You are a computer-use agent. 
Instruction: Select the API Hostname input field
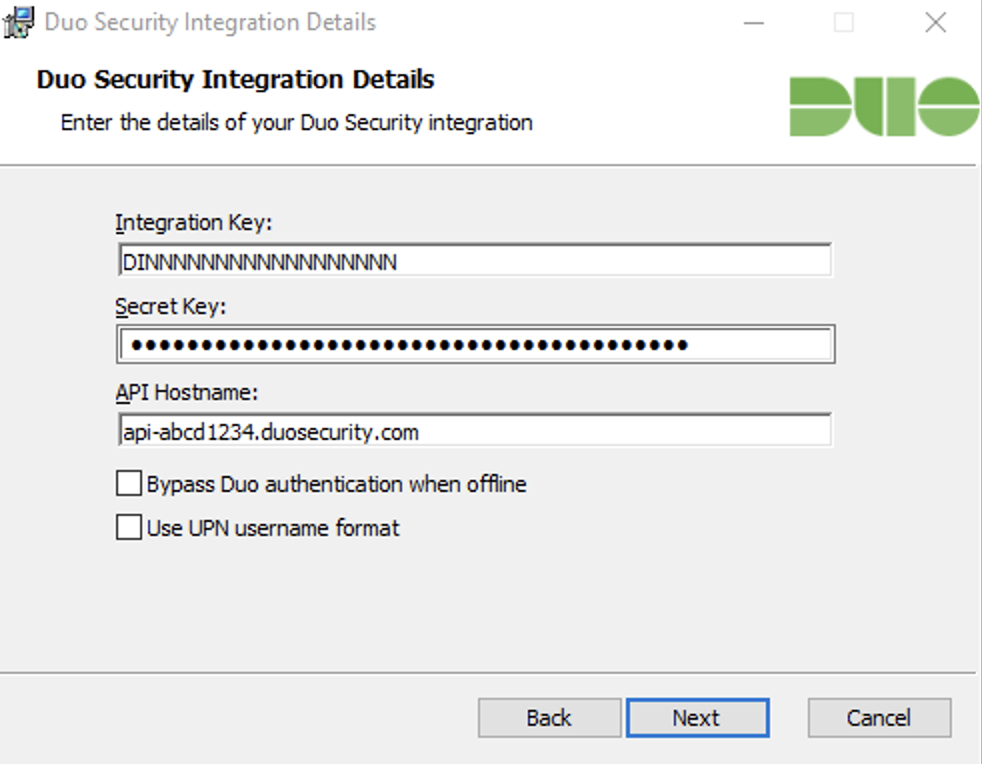pyautogui.click(x=475, y=430)
